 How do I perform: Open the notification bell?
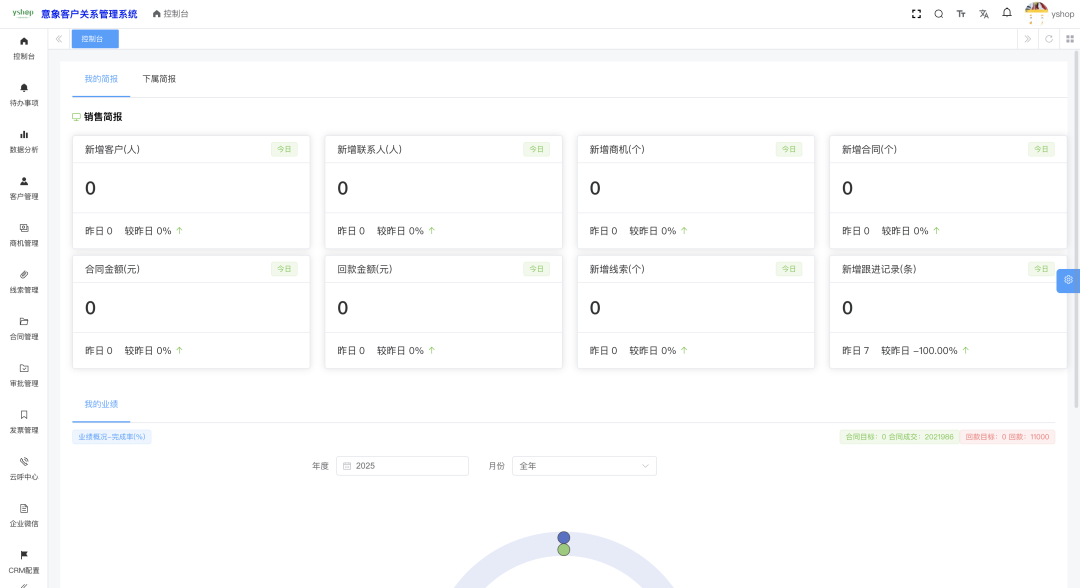coord(1008,14)
